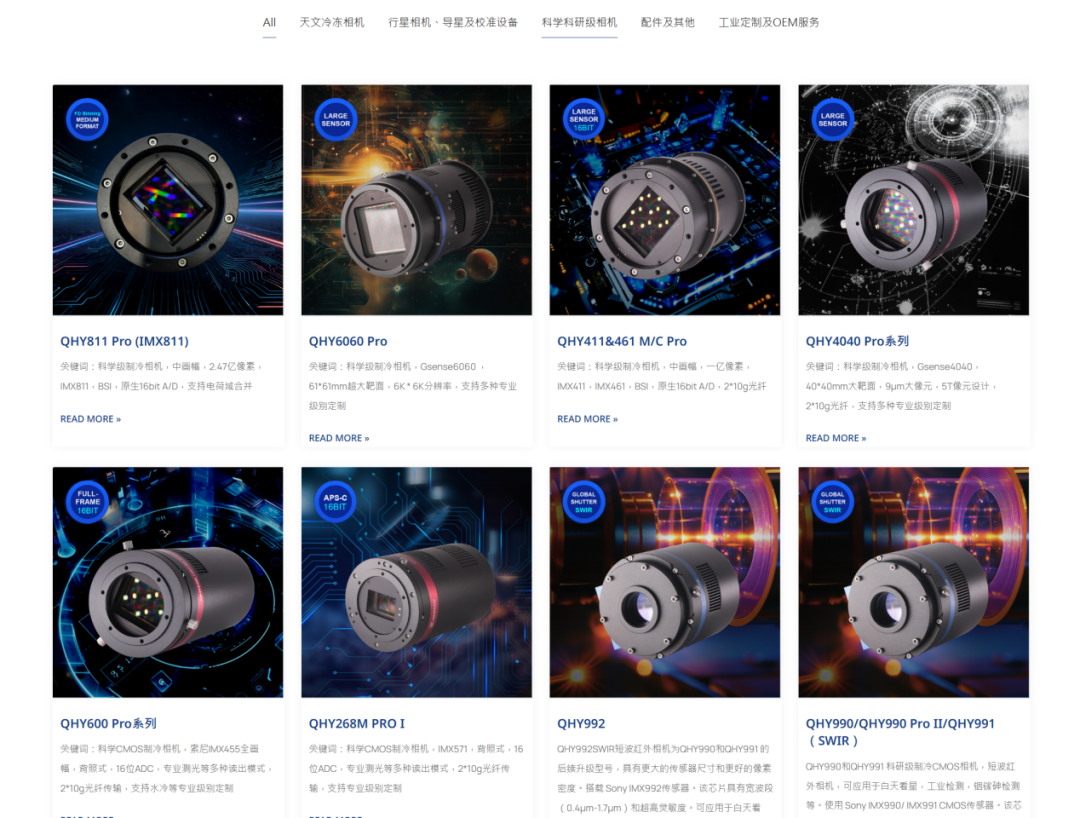Go to 工业定制及OEM服务 tab
Image resolution: width=1080 pixels, height=818 pixels.
click(769, 23)
